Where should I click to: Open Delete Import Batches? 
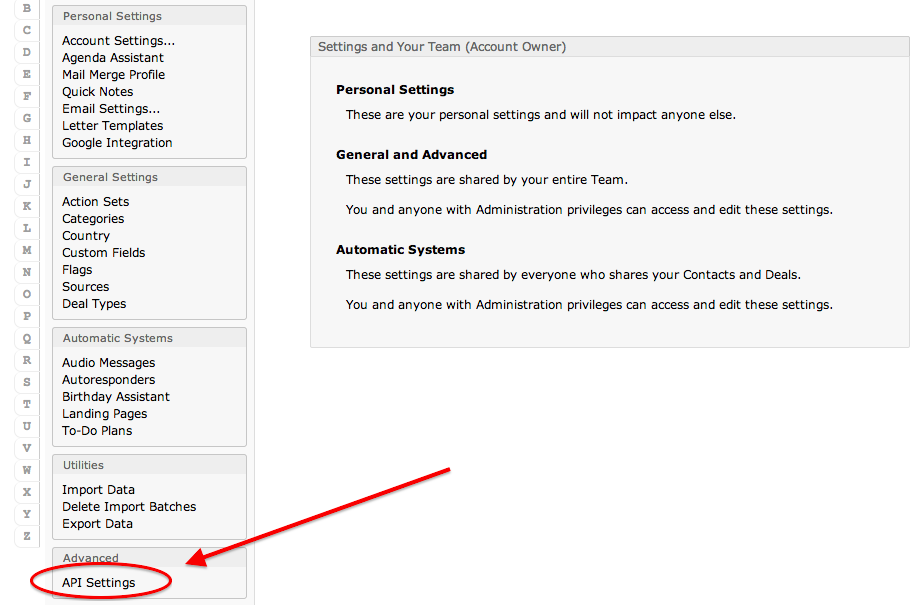(129, 507)
